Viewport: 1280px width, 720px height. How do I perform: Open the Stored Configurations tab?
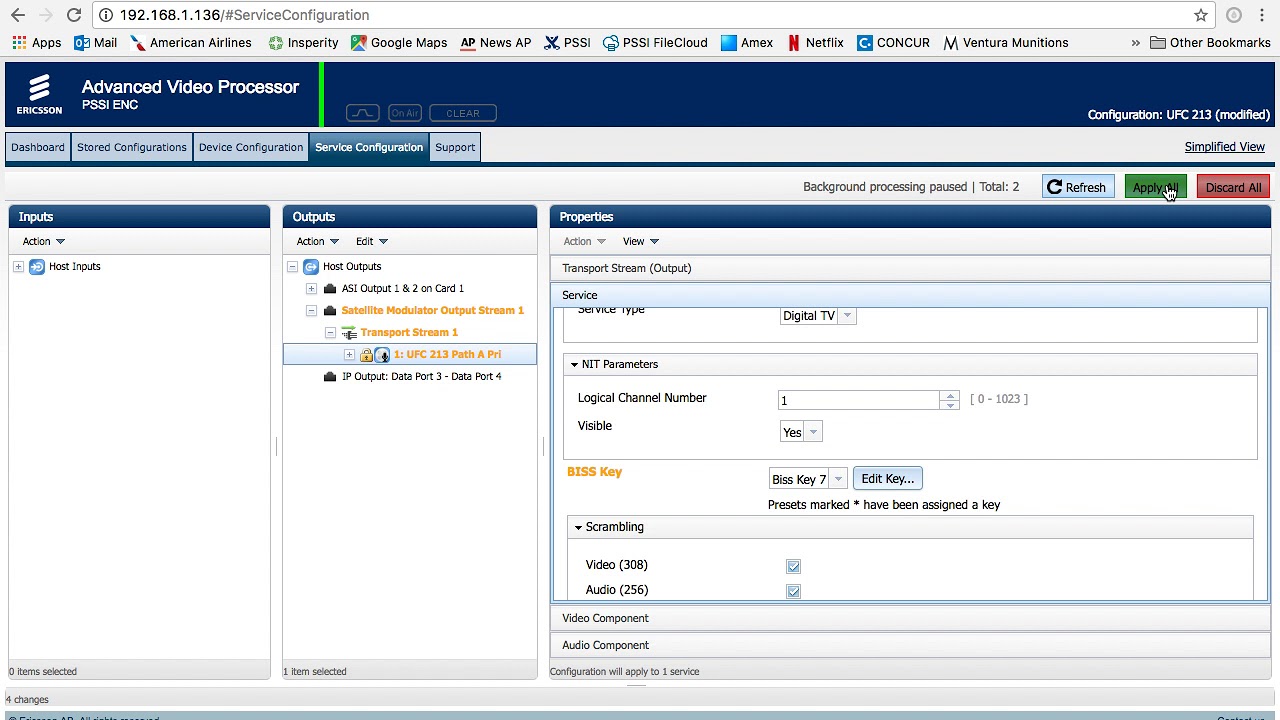pyautogui.click(x=132, y=147)
